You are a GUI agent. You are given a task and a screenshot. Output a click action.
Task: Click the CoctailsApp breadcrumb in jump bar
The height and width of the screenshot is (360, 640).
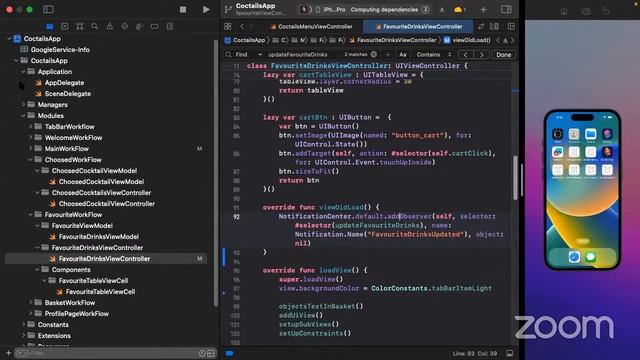coord(245,40)
